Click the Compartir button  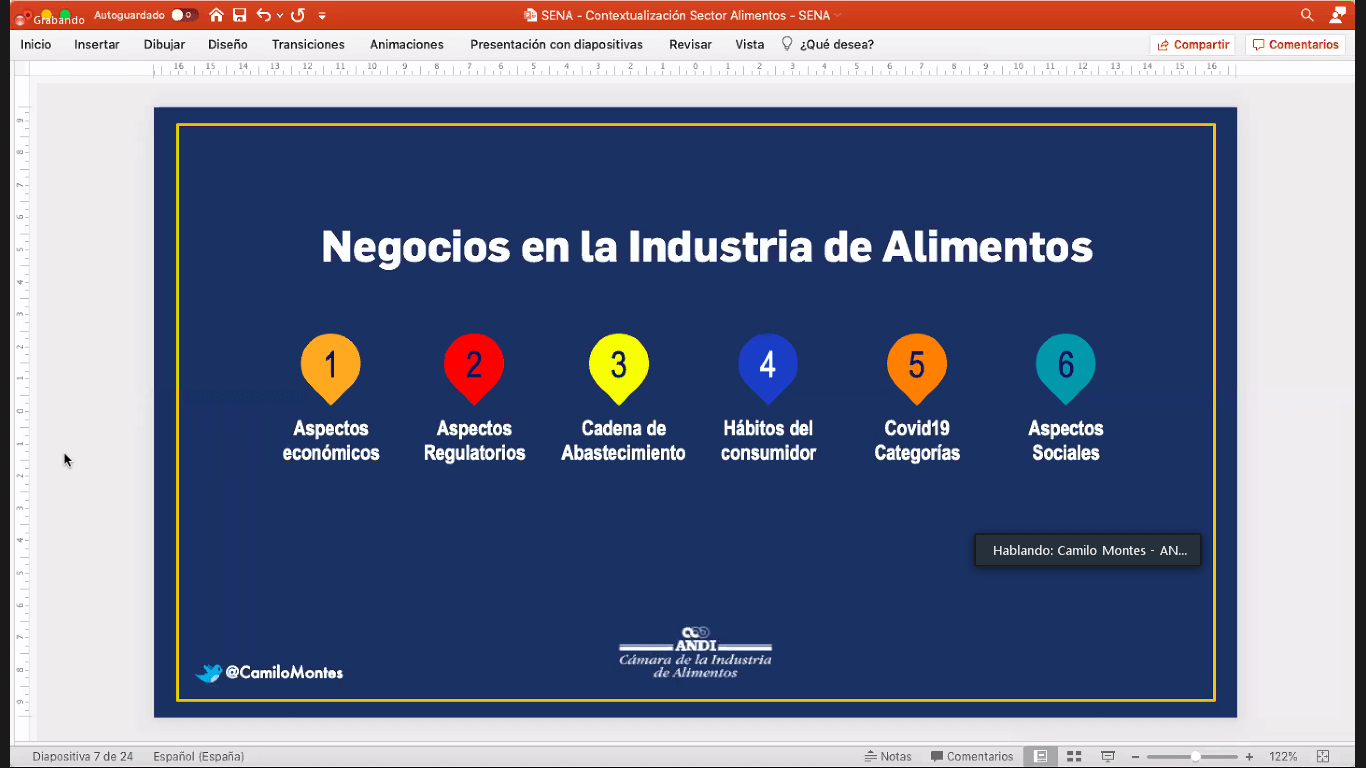[x=1193, y=44]
